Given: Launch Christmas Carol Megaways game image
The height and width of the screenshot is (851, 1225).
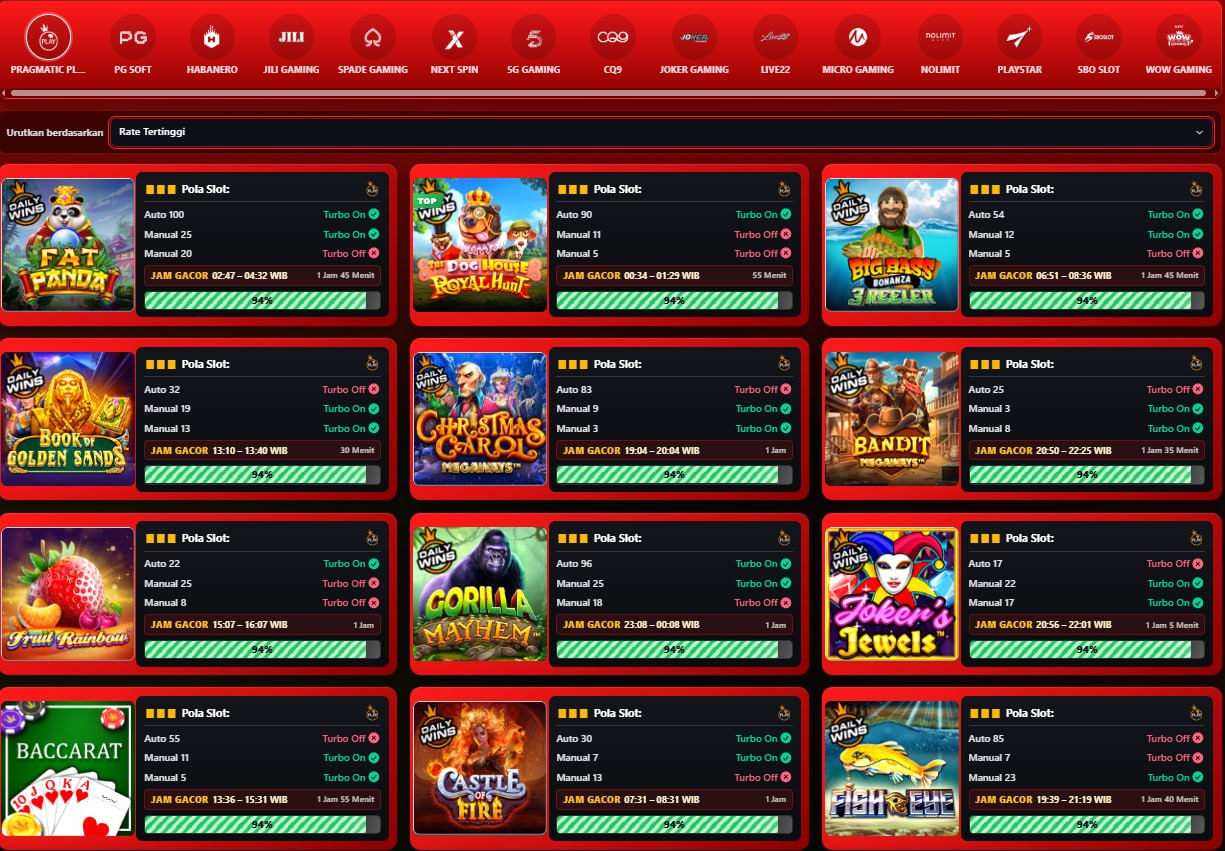Looking at the screenshot, I should point(480,419).
